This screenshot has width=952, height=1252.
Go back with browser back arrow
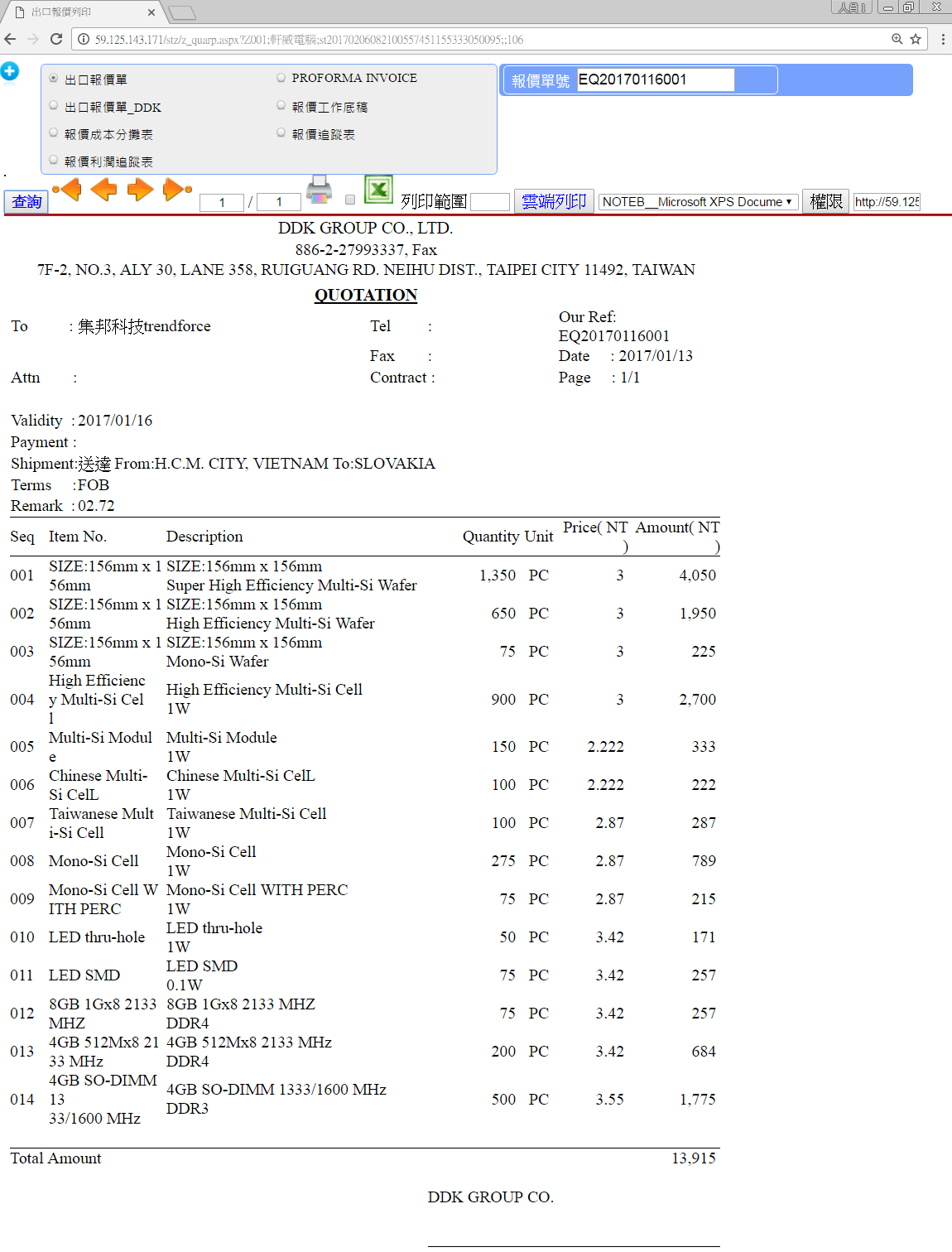10,39
